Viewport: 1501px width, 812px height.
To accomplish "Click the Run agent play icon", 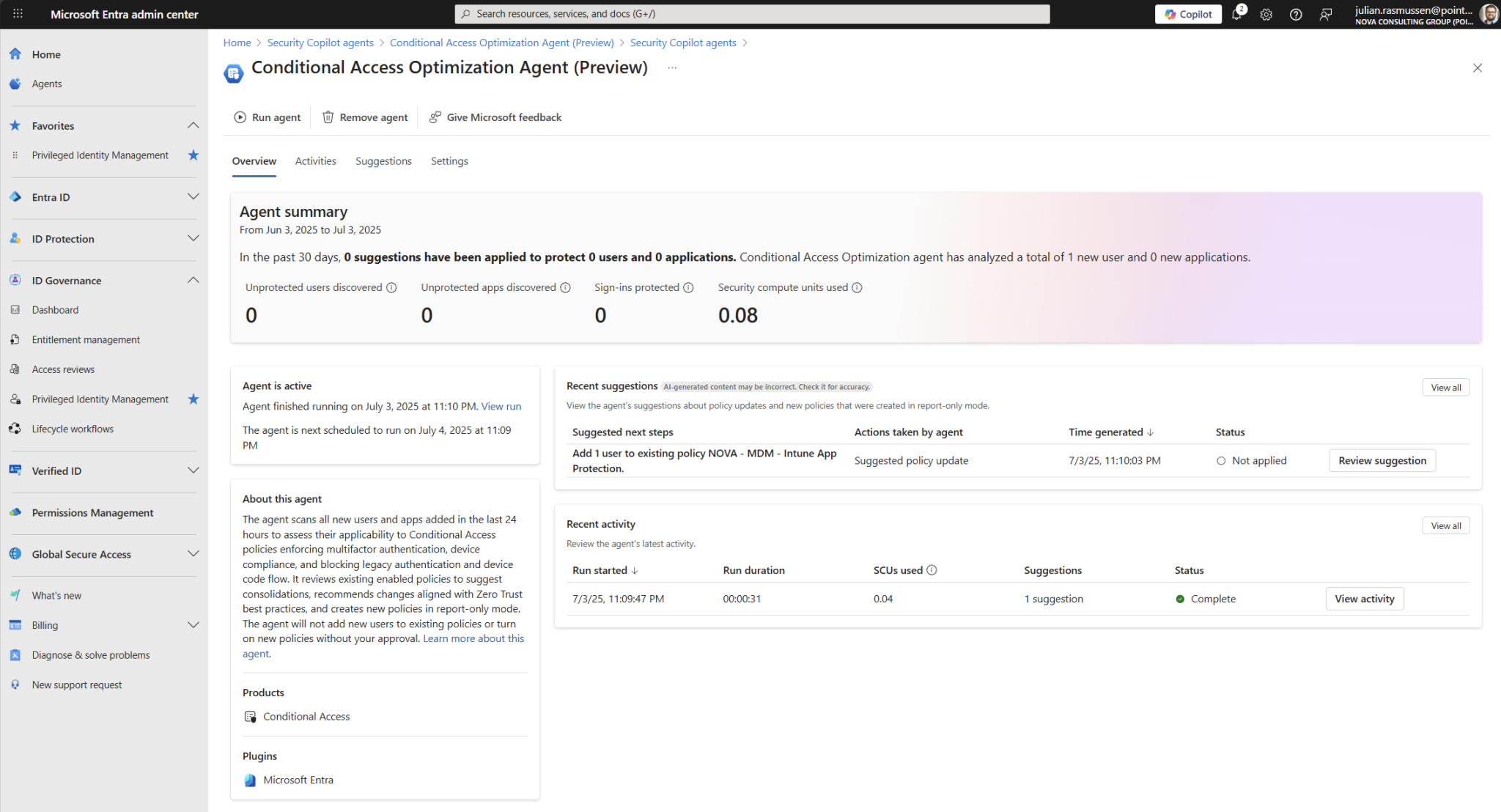I will 240,117.
